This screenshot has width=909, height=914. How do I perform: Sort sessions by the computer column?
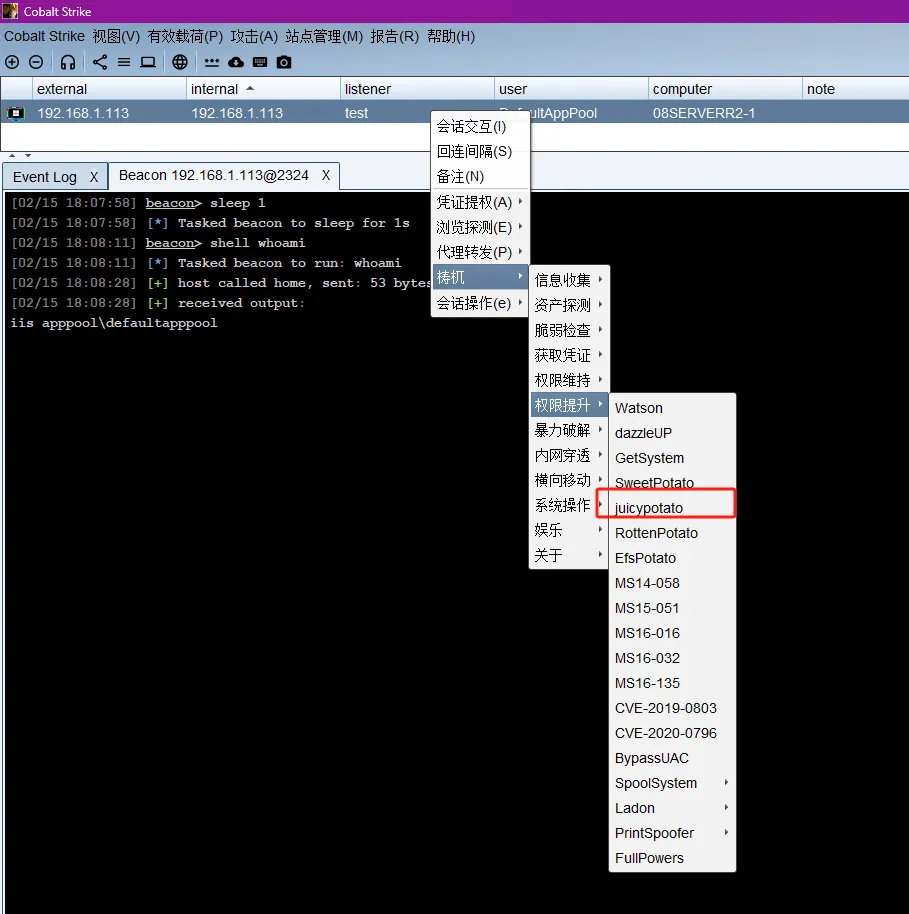pos(725,89)
